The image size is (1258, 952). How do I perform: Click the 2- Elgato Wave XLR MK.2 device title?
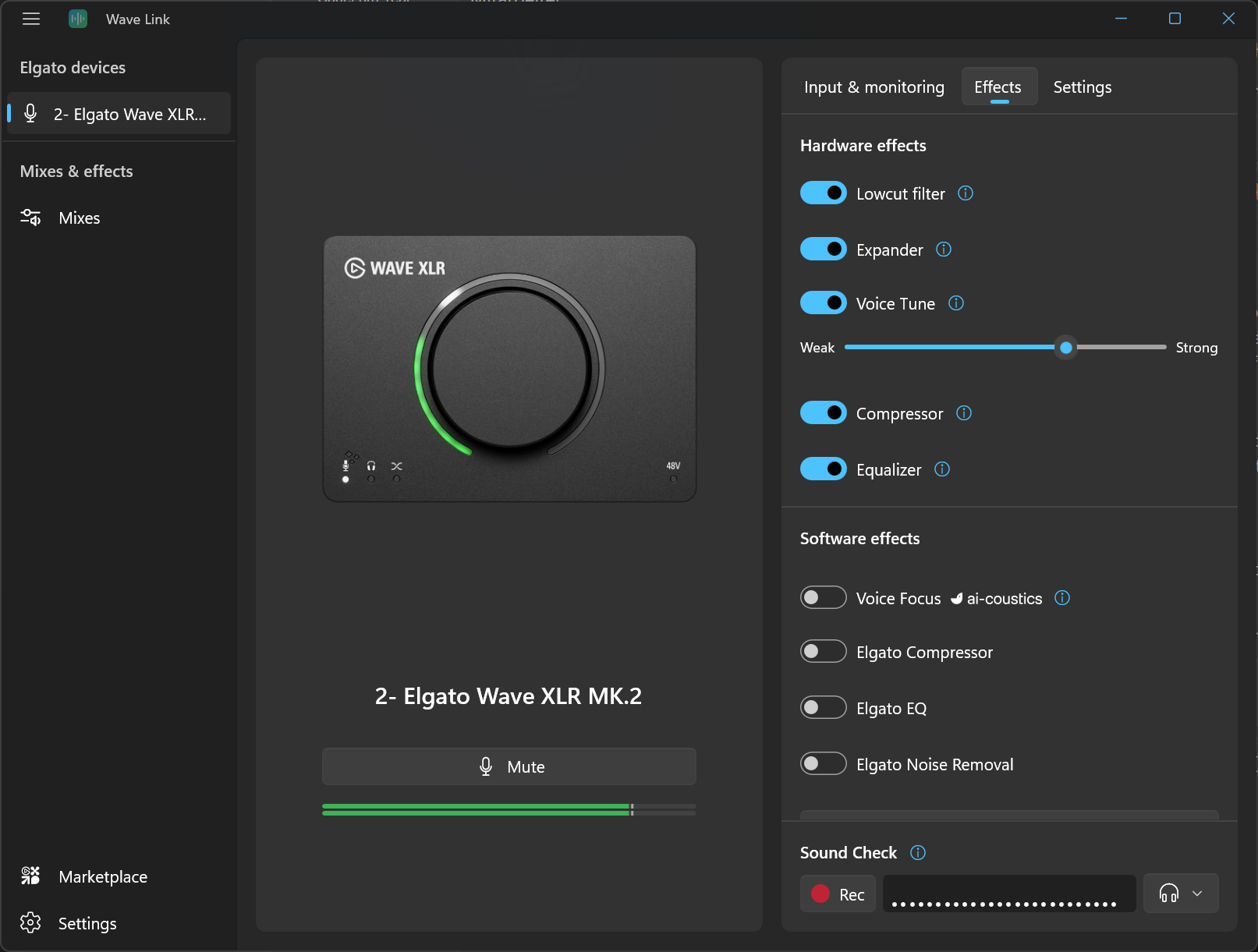coord(509,695)
